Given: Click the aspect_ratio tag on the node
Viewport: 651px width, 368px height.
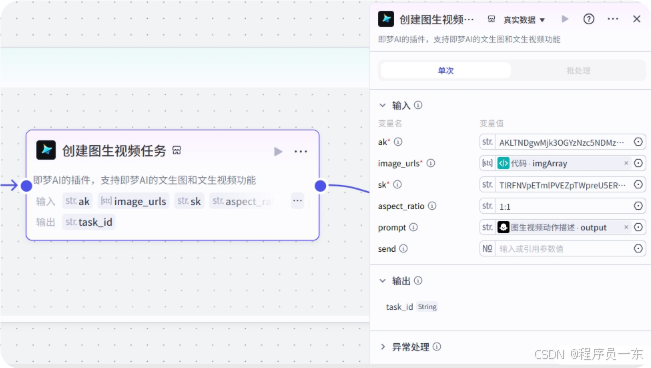Looking at the screenshot, I should (242, 201).
